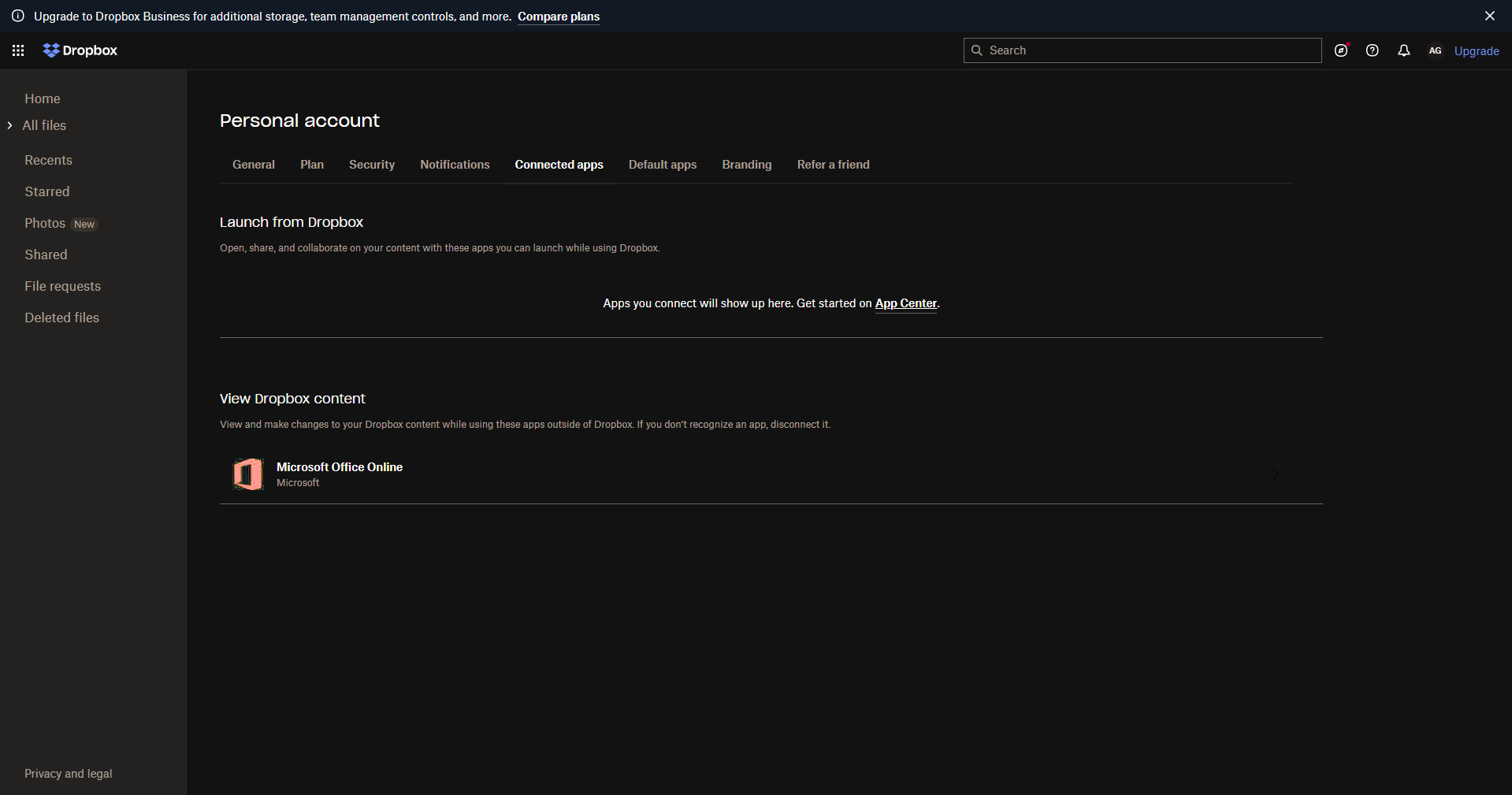Open All files in sidebar
Viewport: 1512px width, 795px height.
pos(44,125)
